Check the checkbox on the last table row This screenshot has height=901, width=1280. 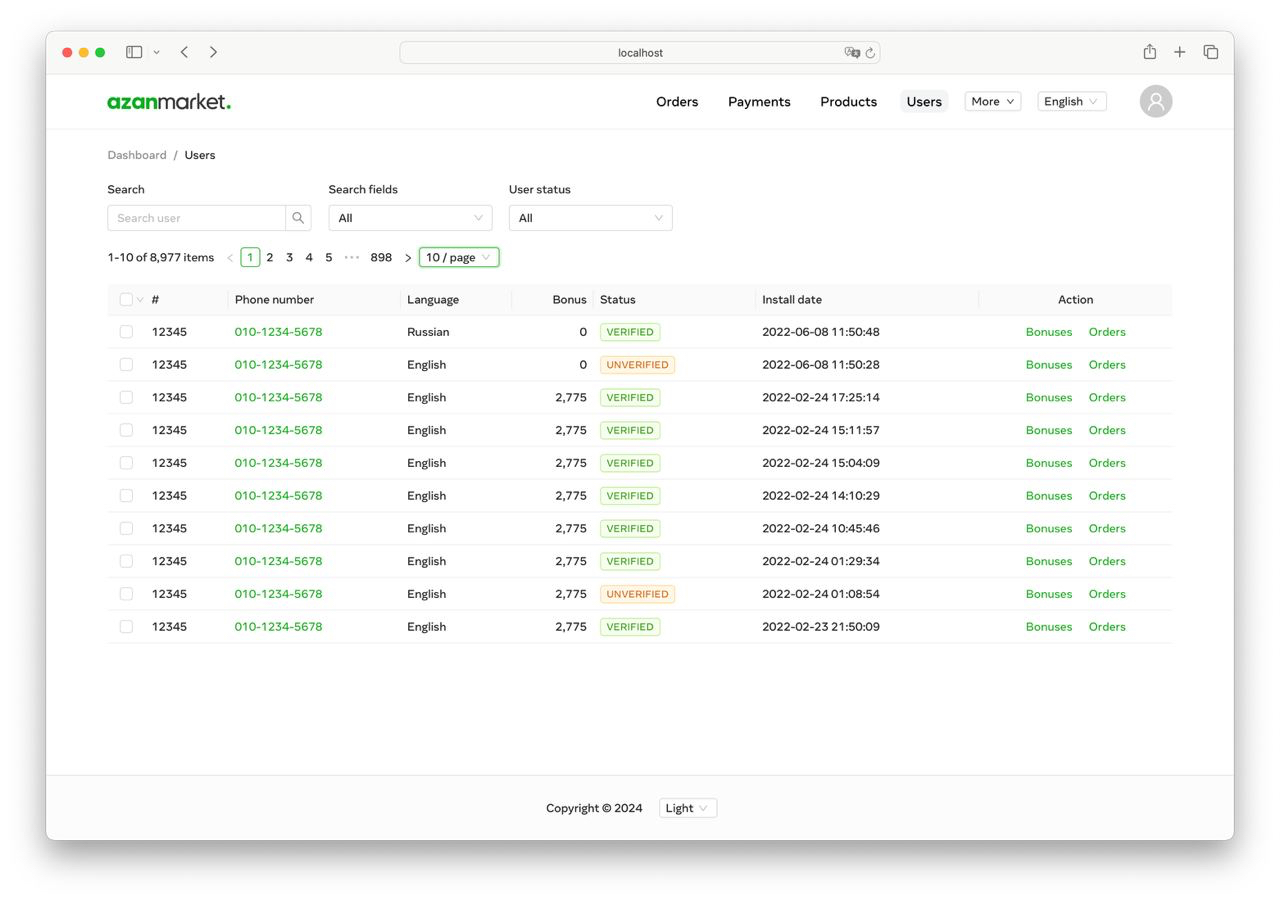click(126, 626)
